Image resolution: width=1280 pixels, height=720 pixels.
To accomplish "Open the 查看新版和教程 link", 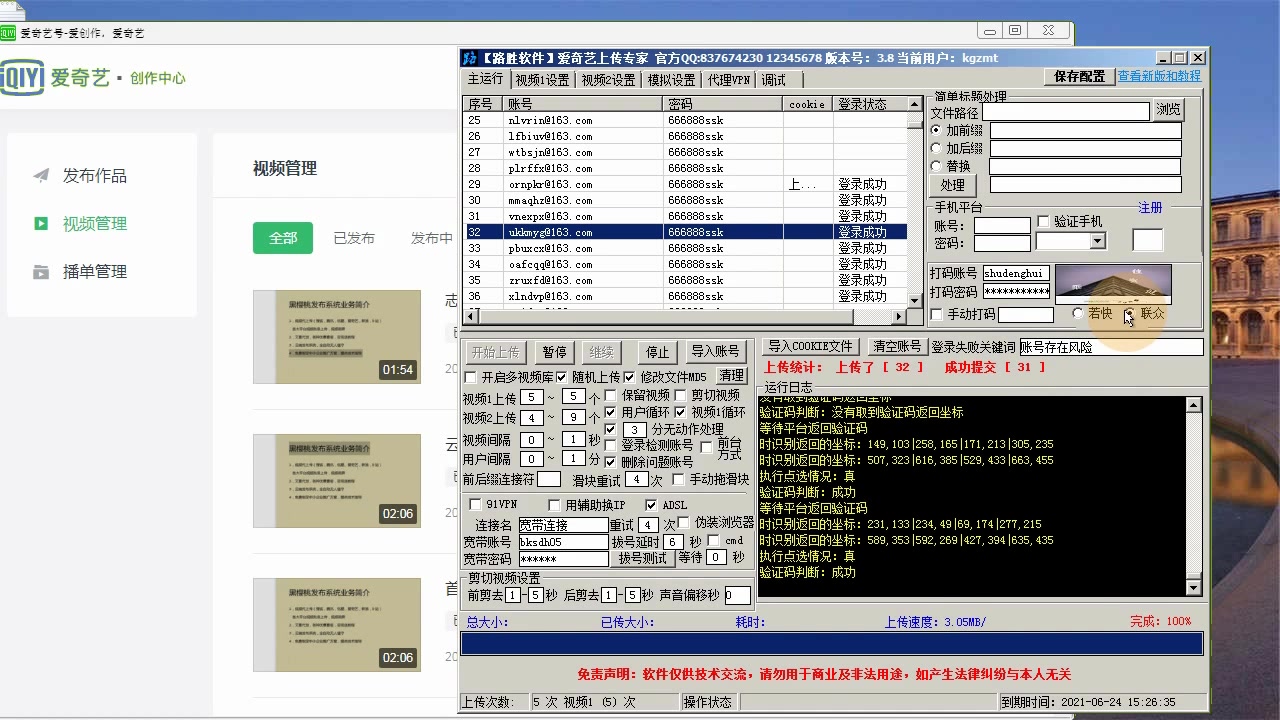I will 1159,76.
